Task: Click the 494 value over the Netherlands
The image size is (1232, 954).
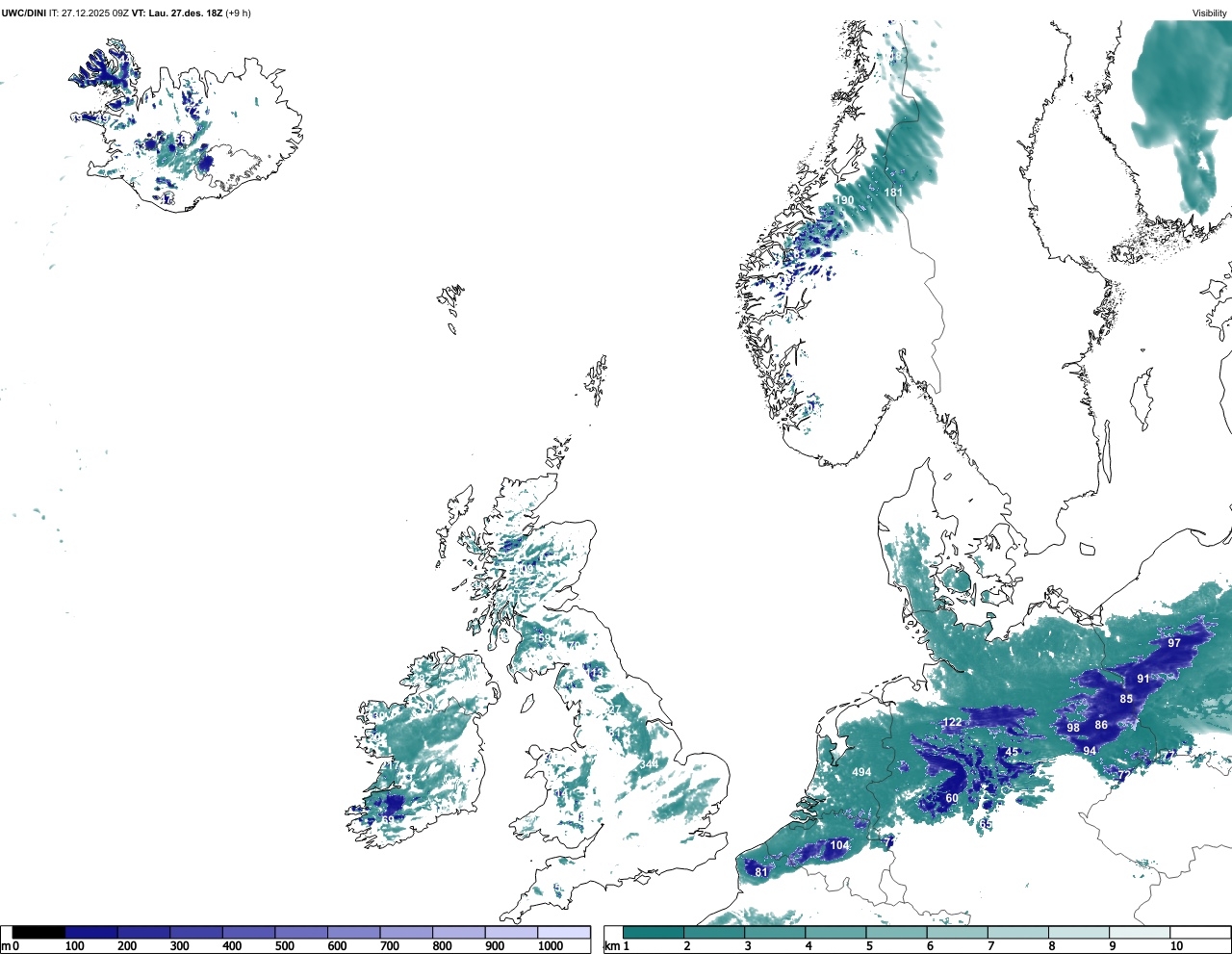Action: pyautogui.click(x=861, y=772)
